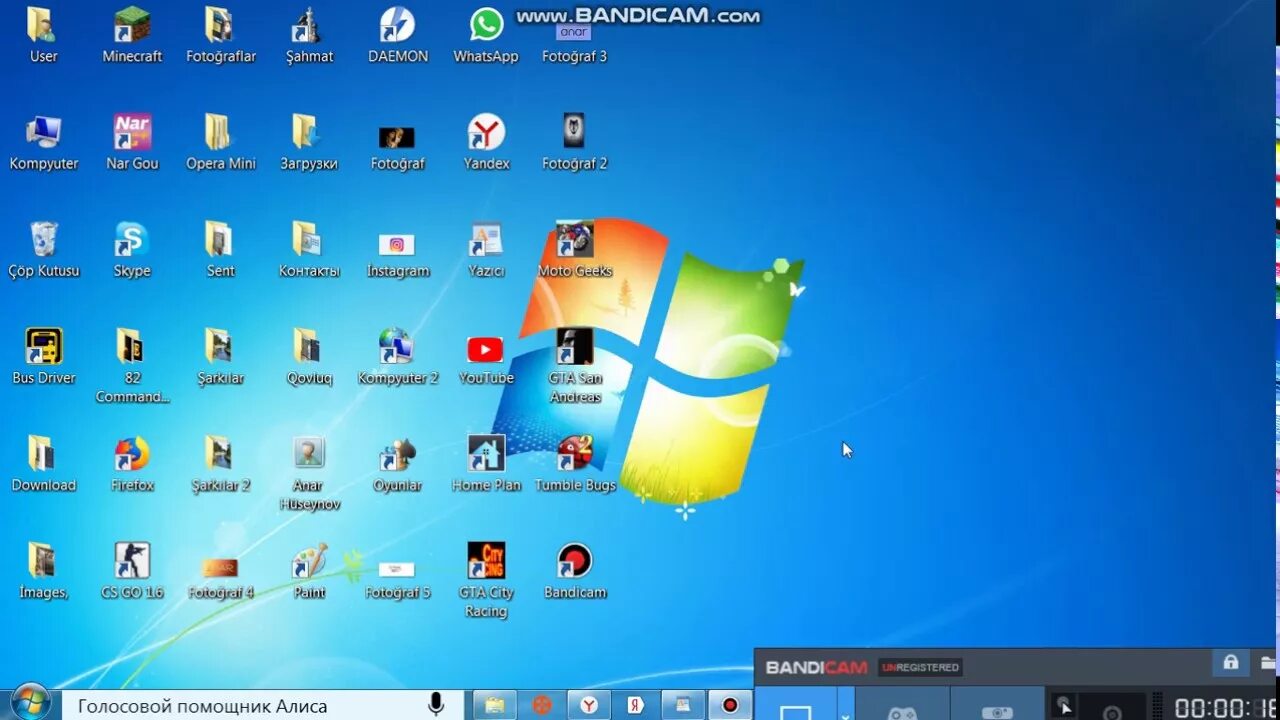Image resolution: width=1280 pixels, height=720 pixels.
Task: Click the Bandicam UNREGISTERED label
Action: (x=920, y=667)
